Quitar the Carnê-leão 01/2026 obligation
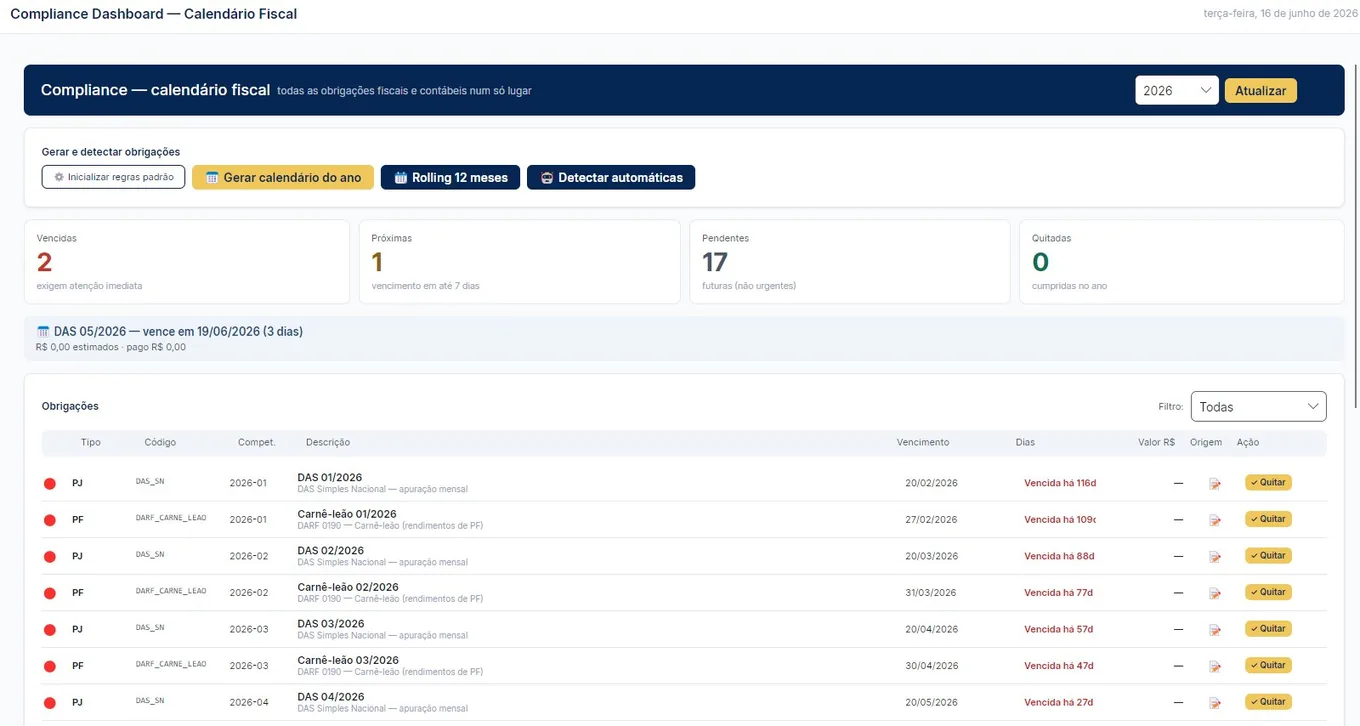1360x726 pixels. pos(1268,519)
